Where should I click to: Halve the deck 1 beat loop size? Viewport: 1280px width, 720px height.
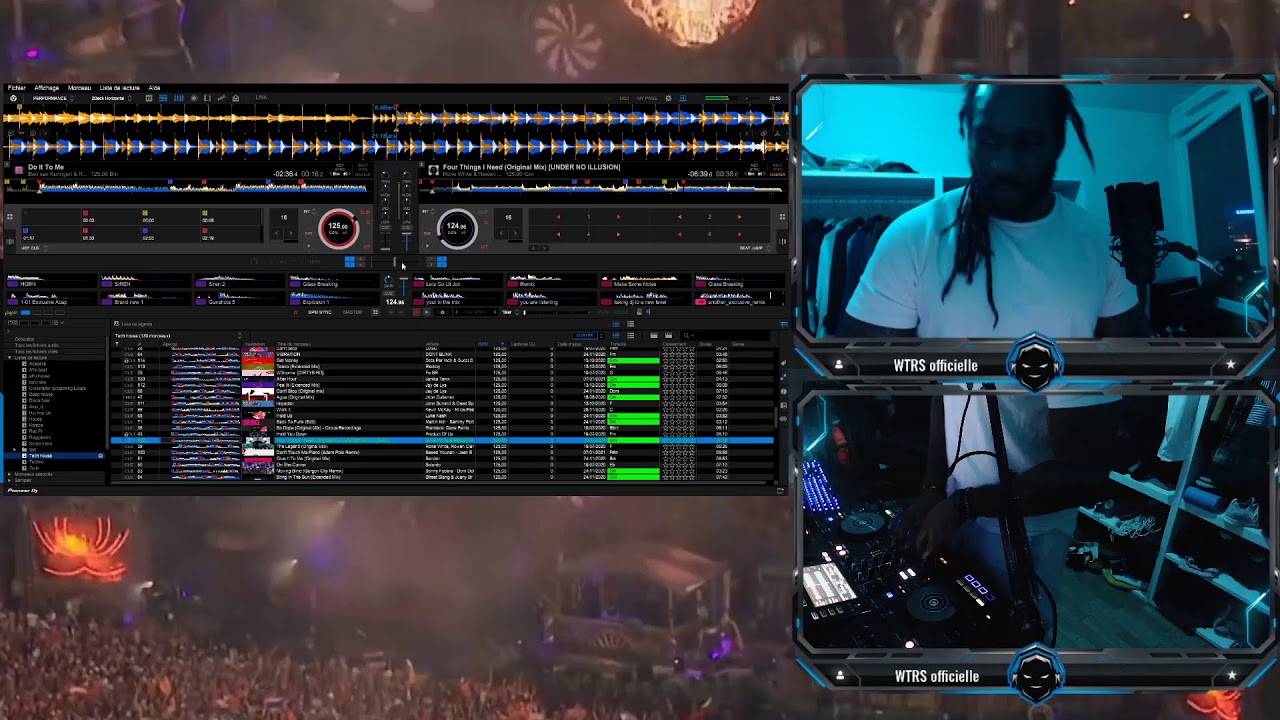click(277, 233)
